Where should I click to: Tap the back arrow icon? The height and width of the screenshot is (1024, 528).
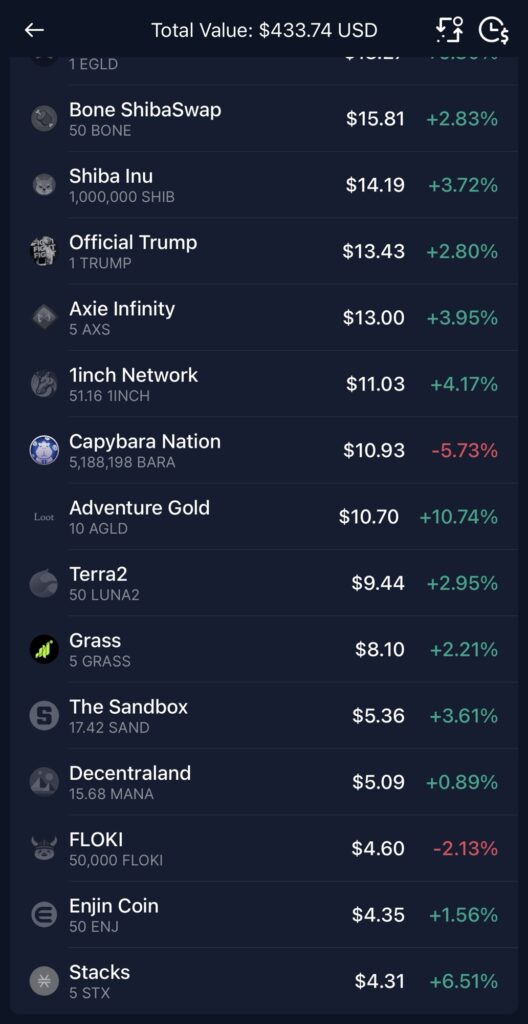tap(34, 30)
